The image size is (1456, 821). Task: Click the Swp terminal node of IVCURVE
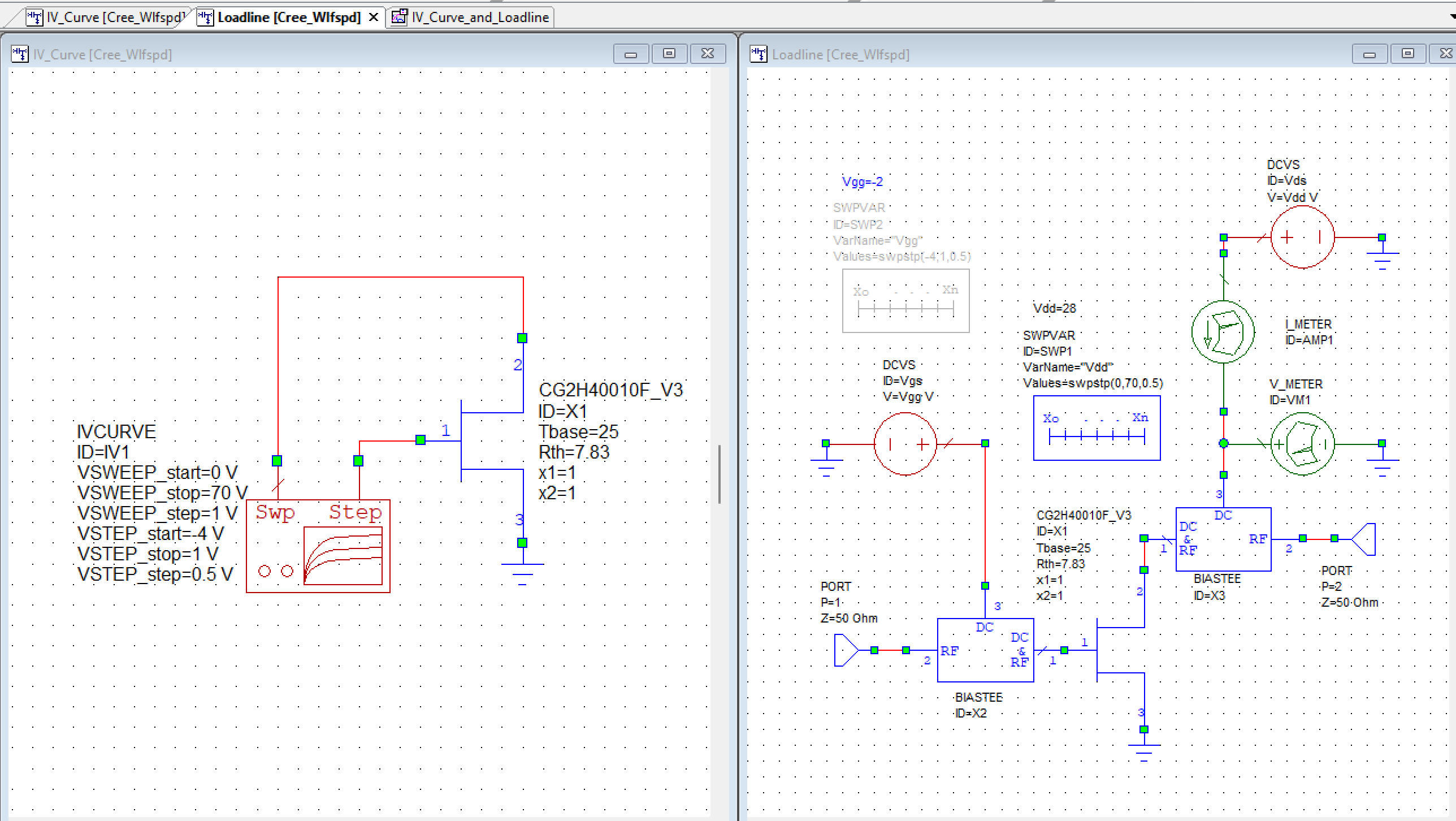tap(277, 461)
